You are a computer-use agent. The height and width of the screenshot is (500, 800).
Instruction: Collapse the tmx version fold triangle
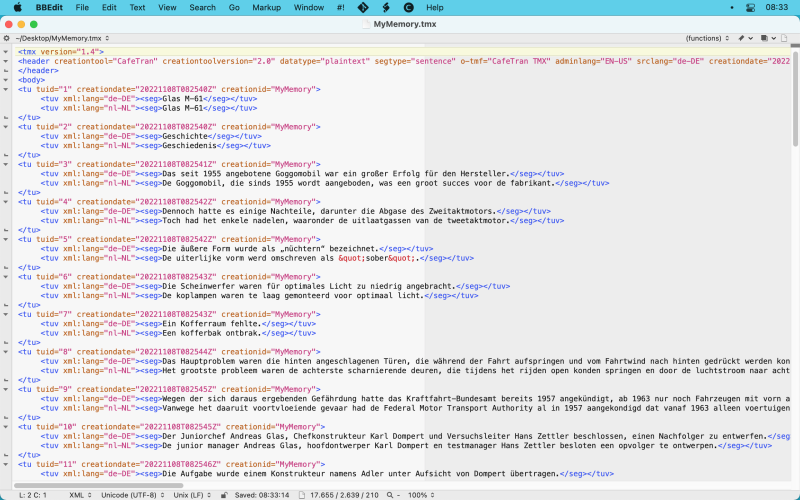pyautogui.click(x=6, y=52)
